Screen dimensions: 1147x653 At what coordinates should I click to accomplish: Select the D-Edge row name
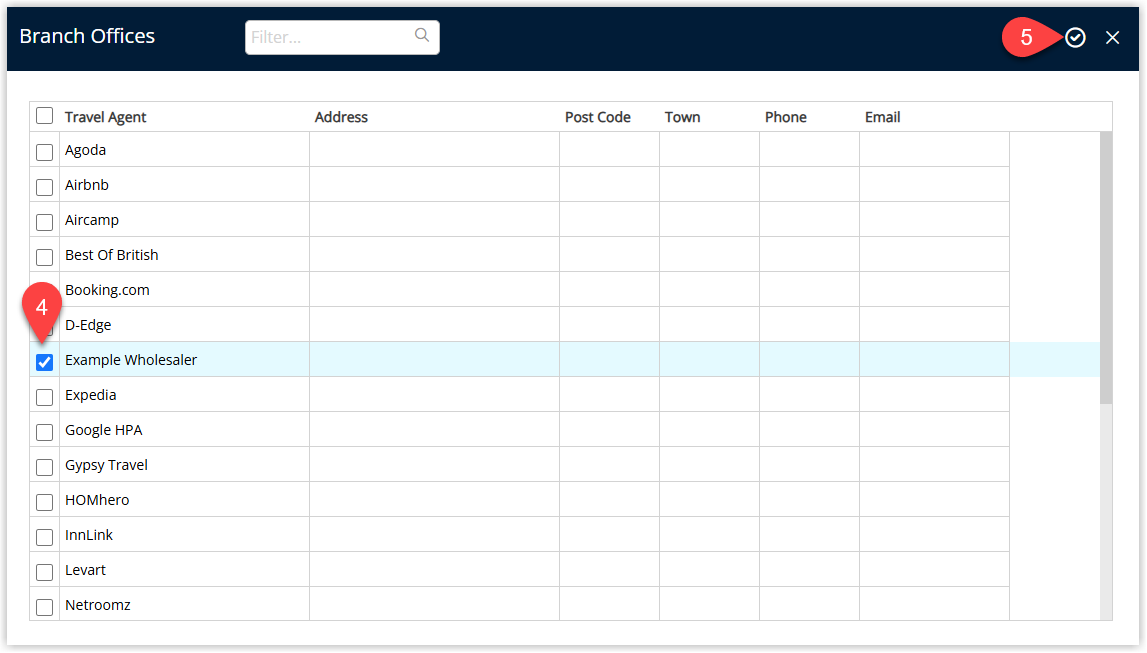88,325
